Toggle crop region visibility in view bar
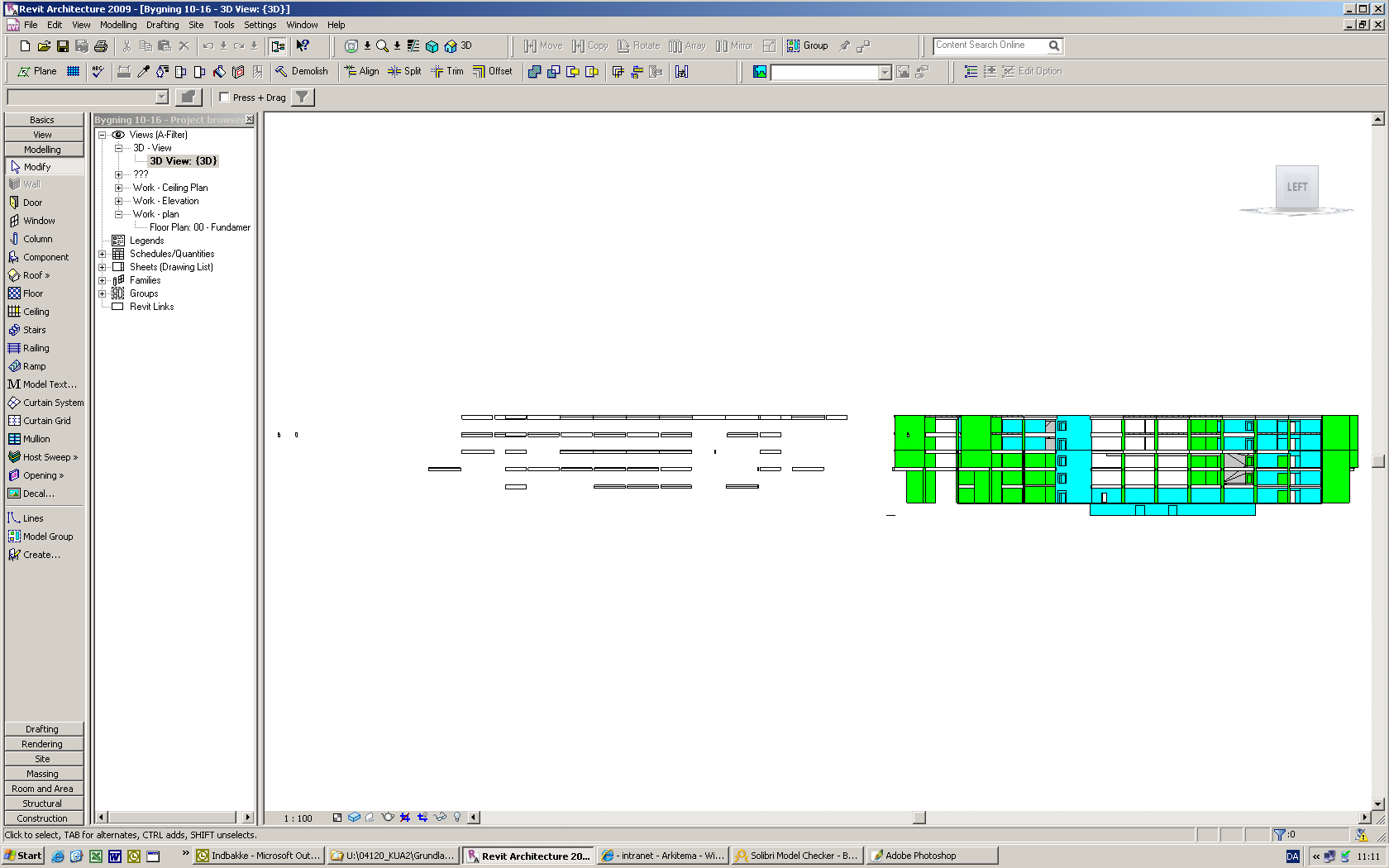Viewport: 1389px width, 868px height. pos(422,817)
